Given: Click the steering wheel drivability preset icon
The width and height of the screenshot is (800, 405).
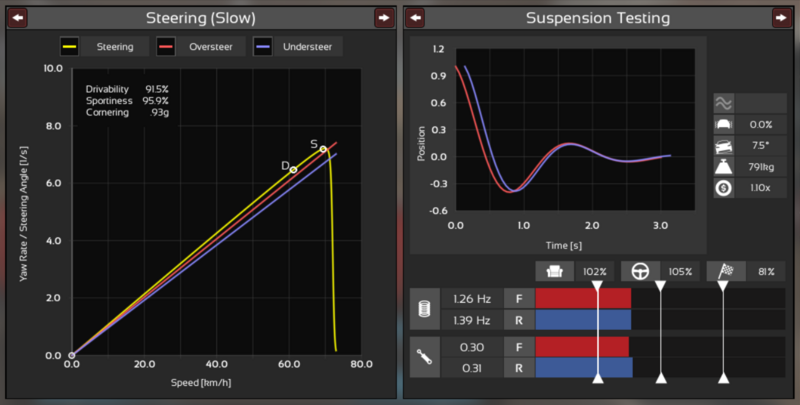Looking at the screenshot, I should (x=640, y=271).
